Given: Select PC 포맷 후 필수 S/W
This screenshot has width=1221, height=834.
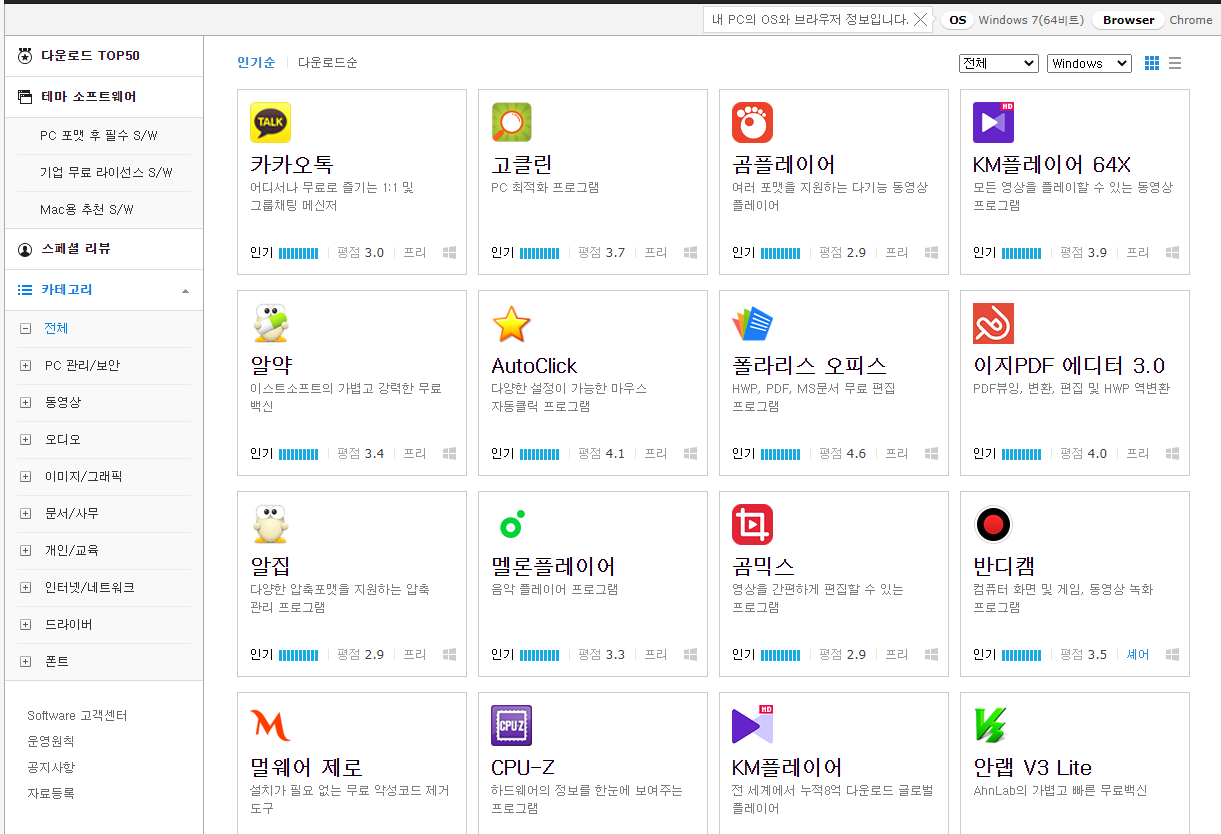Looking at the screenshot, I should pyautogui.click(x=99, y=135).
